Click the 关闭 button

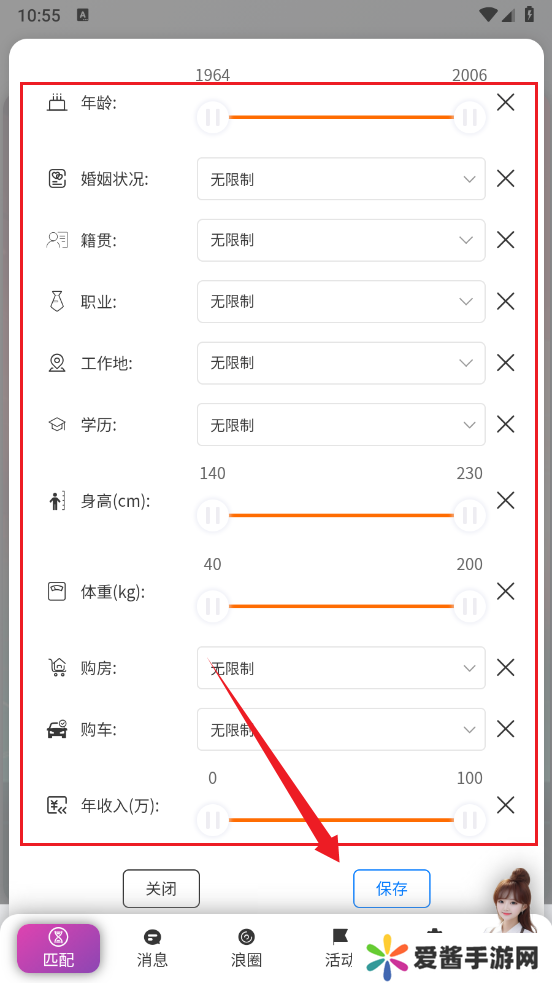pos(161,888)
